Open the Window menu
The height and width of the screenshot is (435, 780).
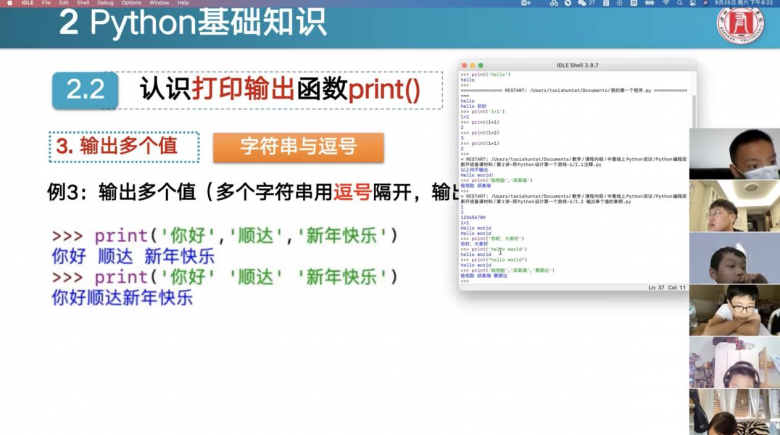click(159, 3)
